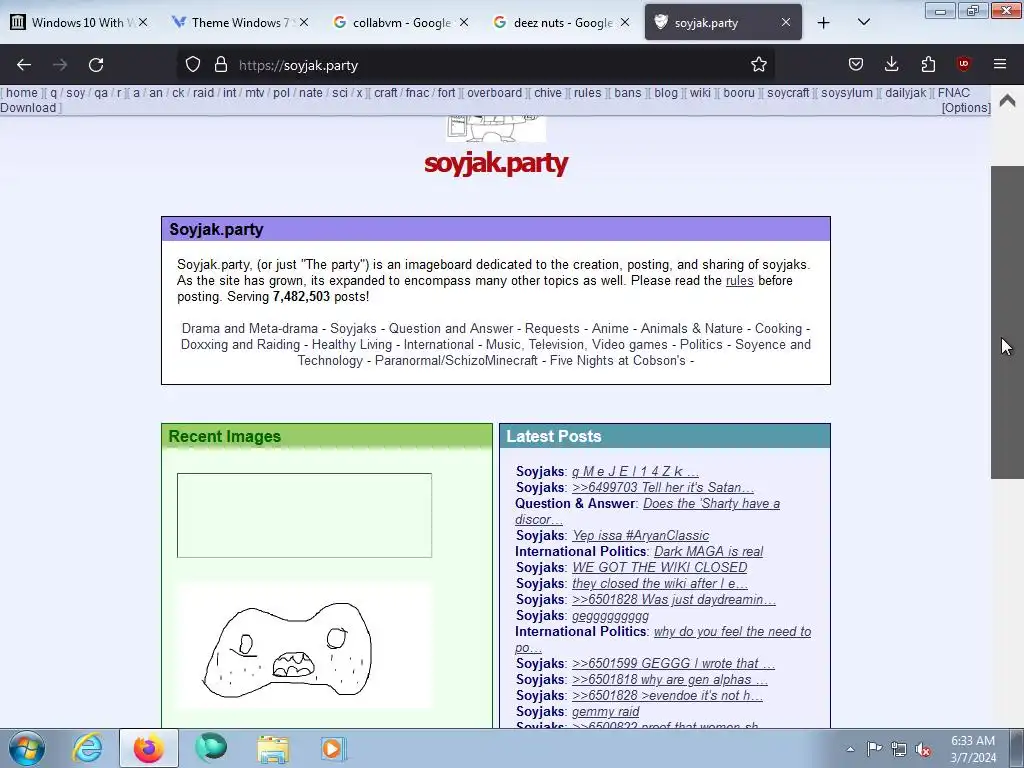Image resolution: width=1024 pixels, height=768 pixels.
Task: Bookmark this page with the star icon
Action: [x=758, y=65]
